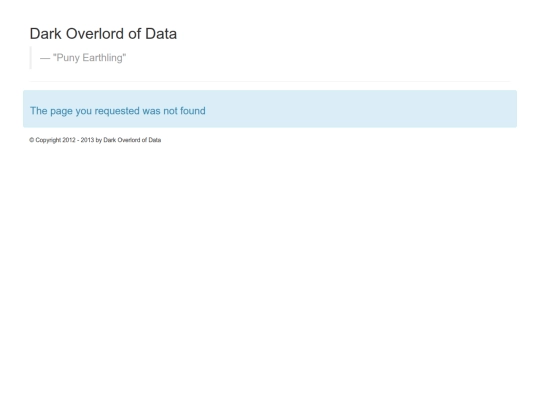This screenshot has height=405, width=540.
Task: Click the "page you requested was not found" message
Action: click(x=118, y=111)
